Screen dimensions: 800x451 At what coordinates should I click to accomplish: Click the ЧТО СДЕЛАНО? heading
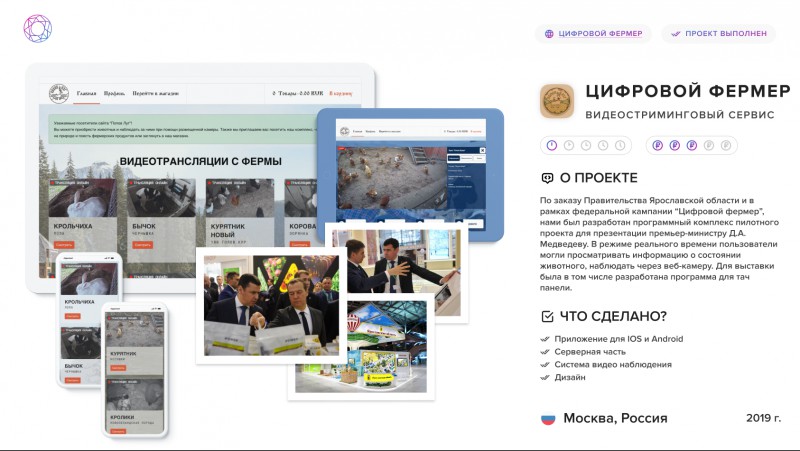(x=613, y=316)
